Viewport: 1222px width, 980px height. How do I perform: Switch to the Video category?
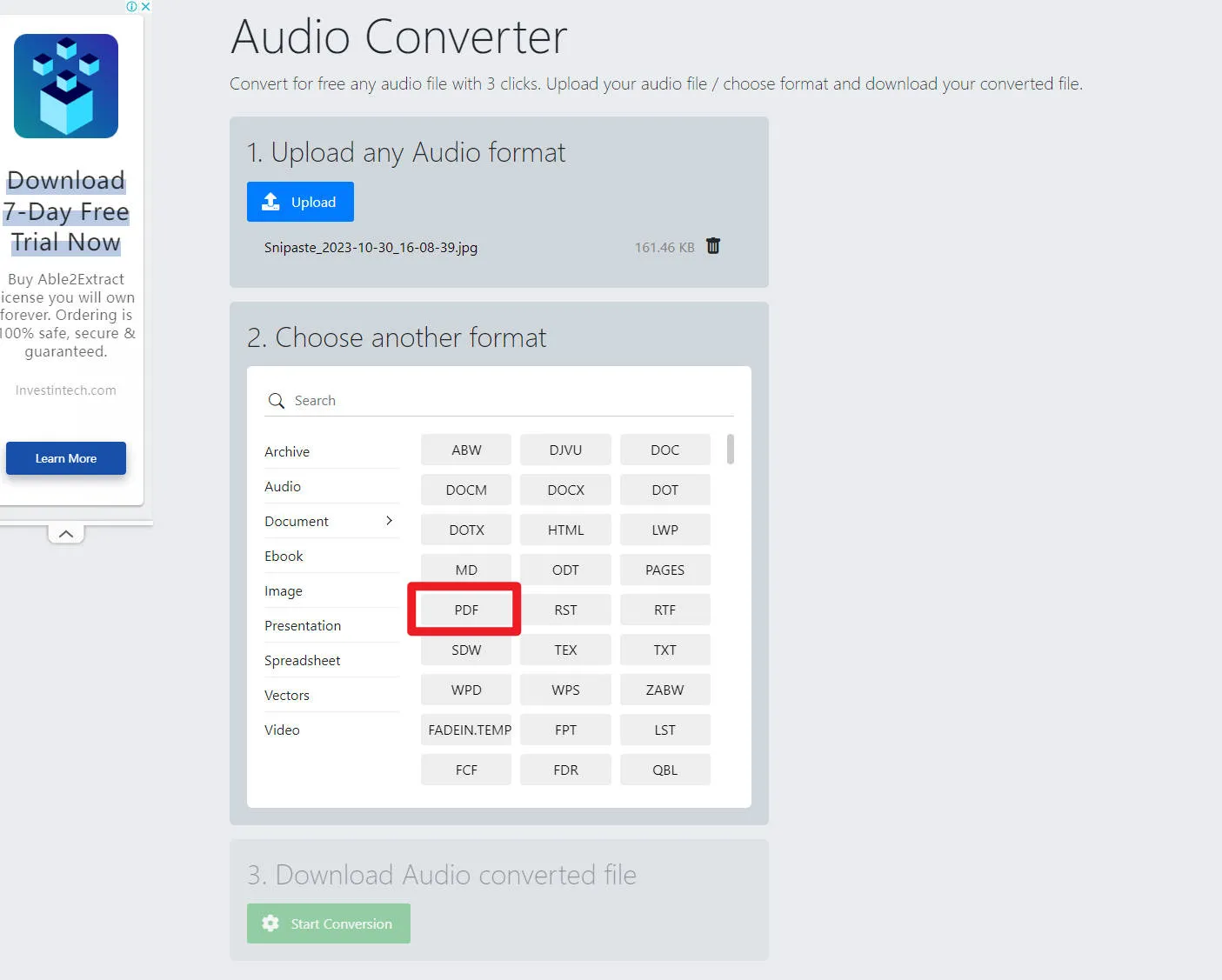pyautogui.click(x=282, y=730)
